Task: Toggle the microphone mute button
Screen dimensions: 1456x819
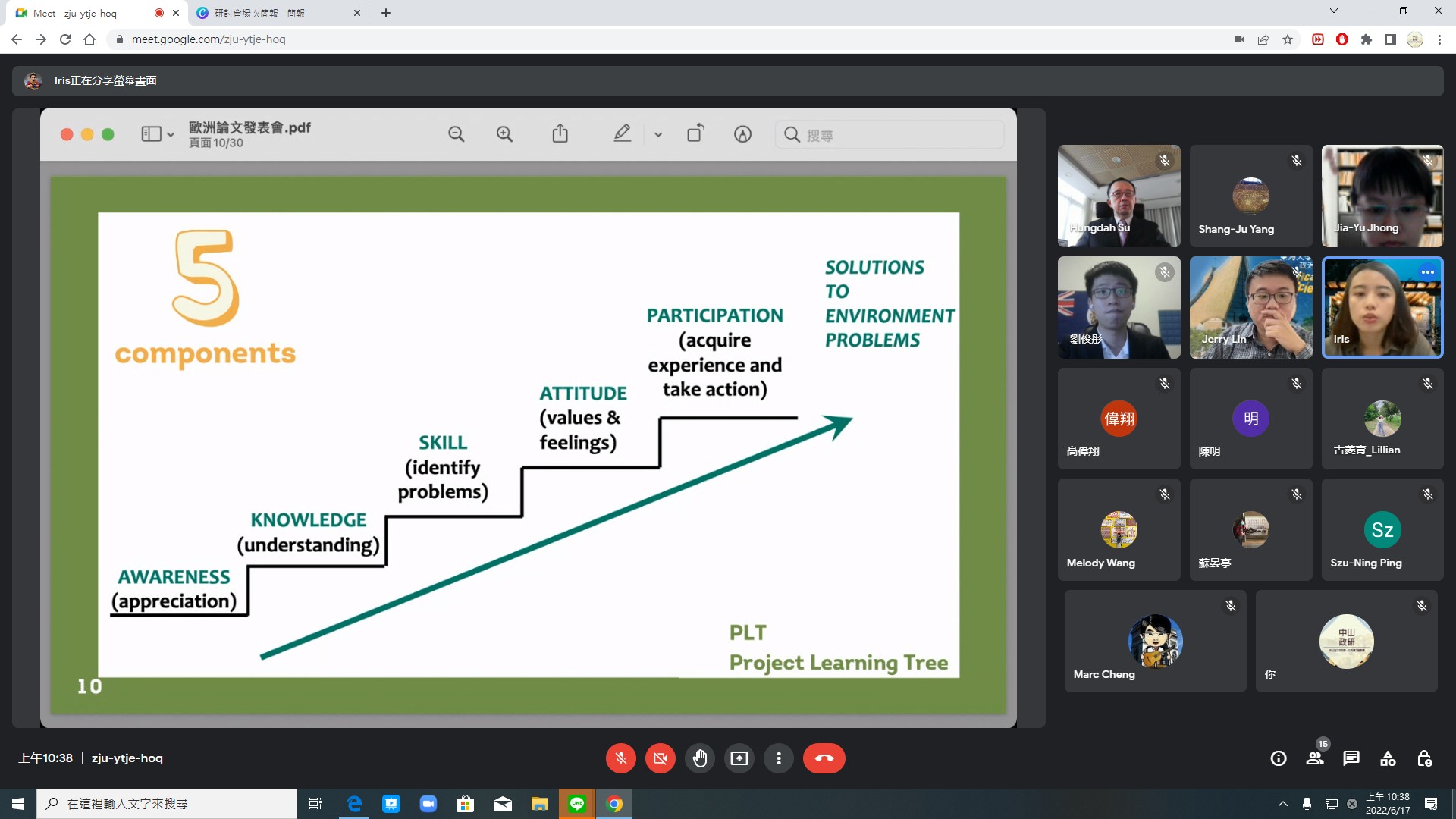Action: pos(620,758)
